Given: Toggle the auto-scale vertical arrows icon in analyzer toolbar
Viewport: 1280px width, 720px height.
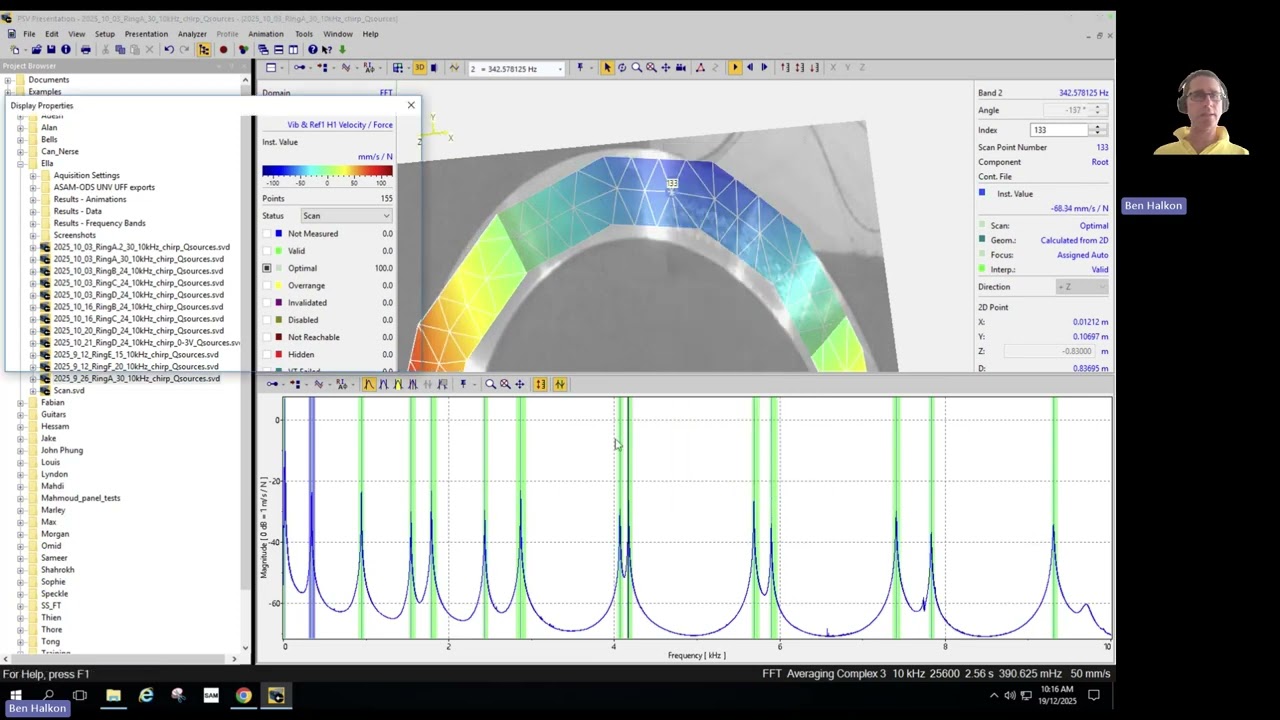Looking at the screenshot, I should [540, 384].
